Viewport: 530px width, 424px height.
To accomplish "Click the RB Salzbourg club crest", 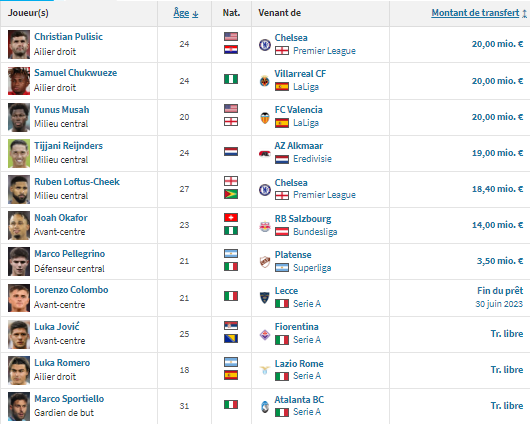I will click(x=265, y=226).
